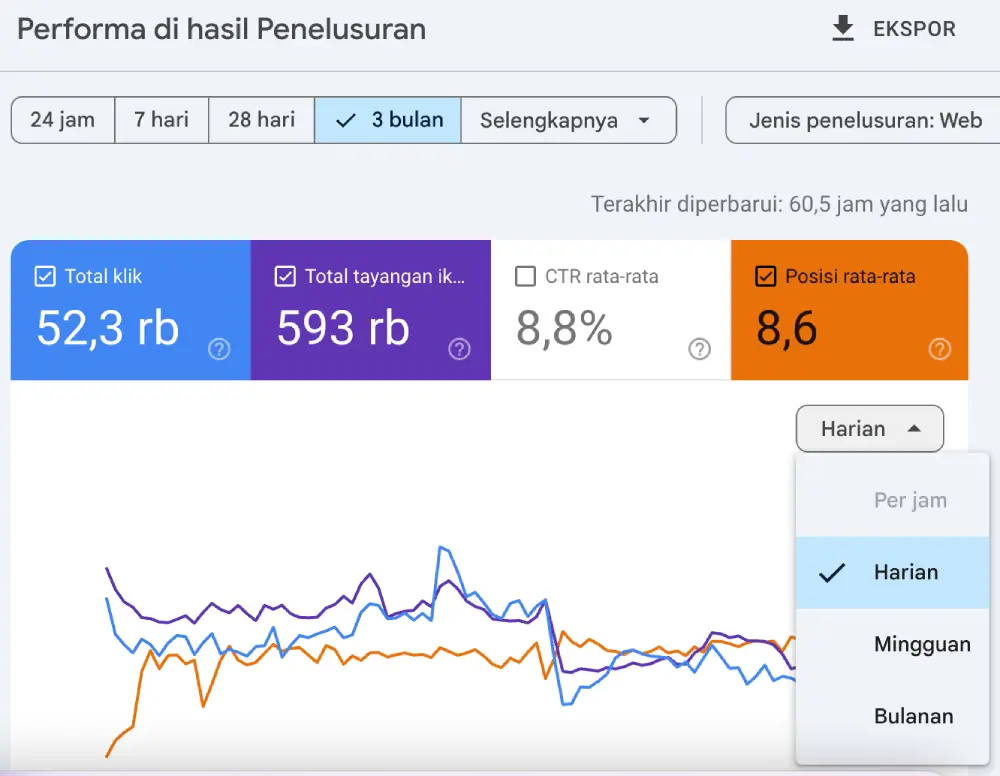1000x776 pixels.
Task: Click the EKSPOR download arrow icon
Action: pos(842,29)
